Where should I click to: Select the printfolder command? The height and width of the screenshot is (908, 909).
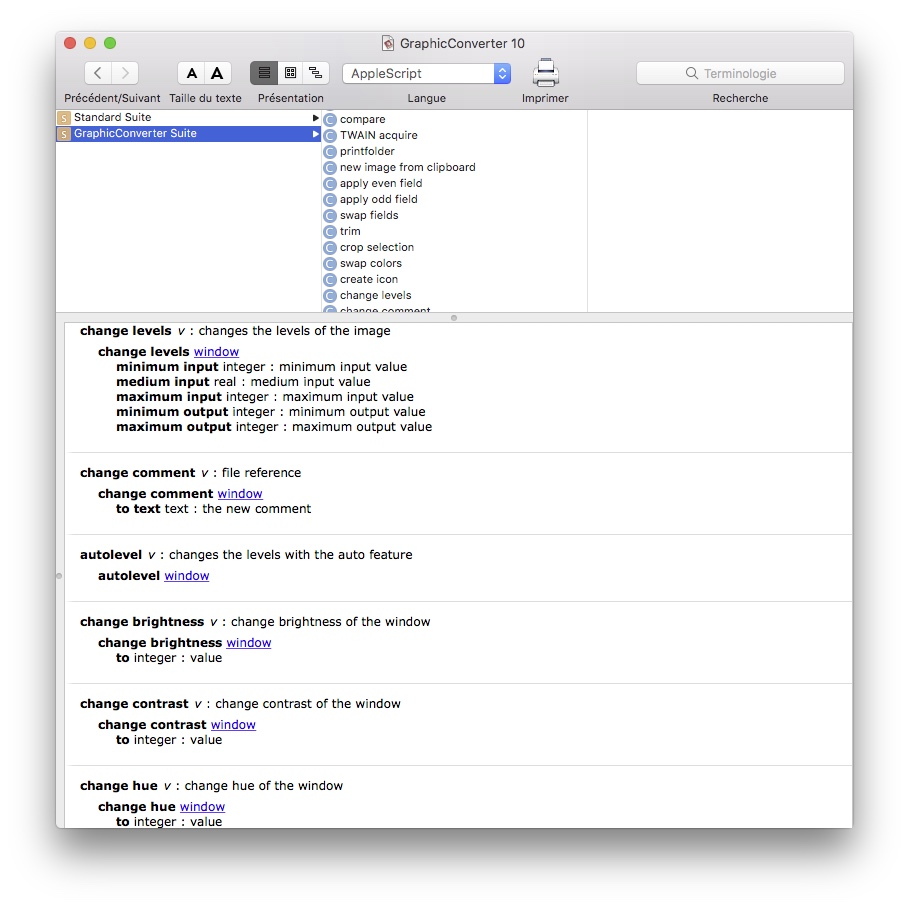[367, 151]
